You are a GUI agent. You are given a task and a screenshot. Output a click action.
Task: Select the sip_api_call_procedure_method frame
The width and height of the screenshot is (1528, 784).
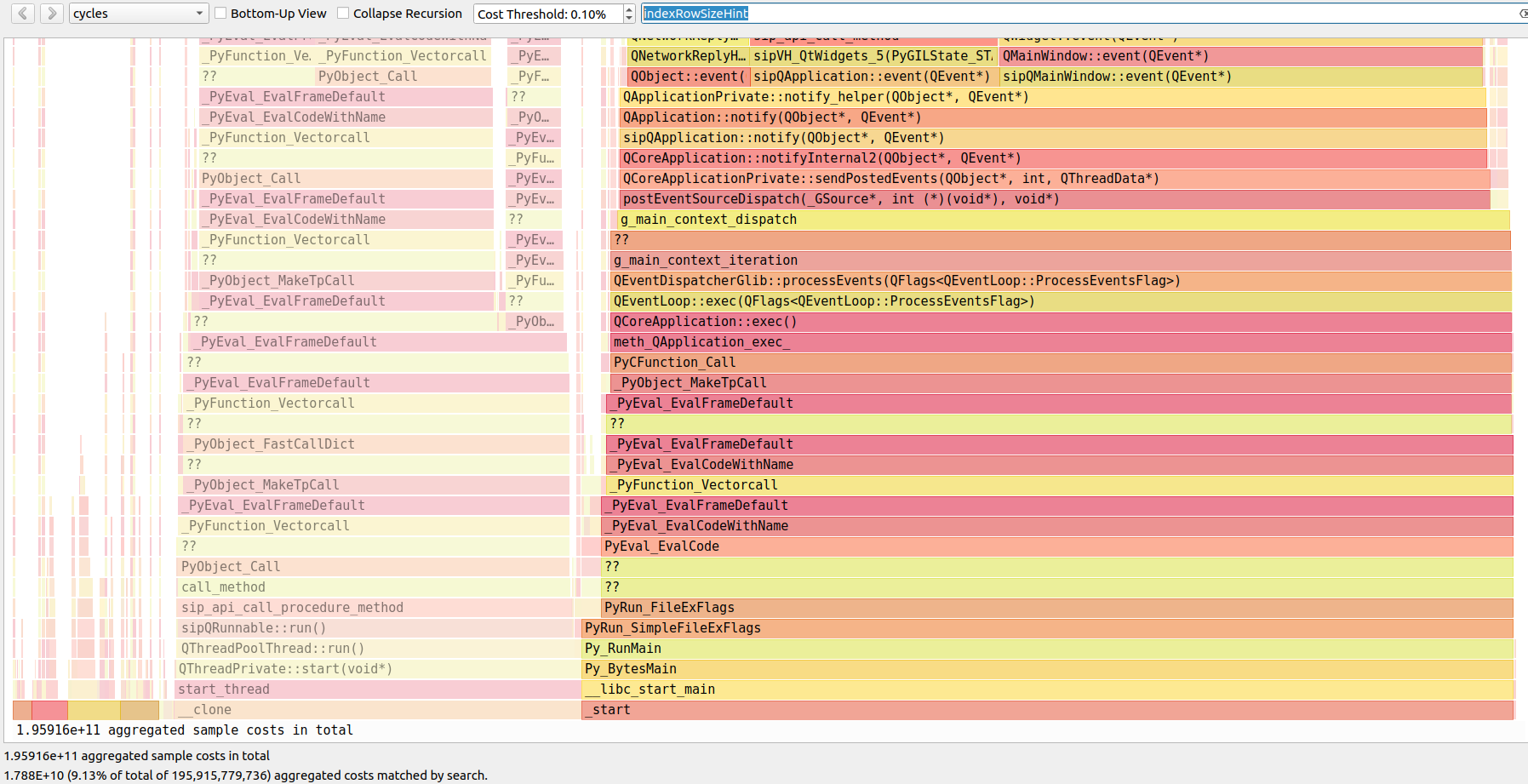(375, 608)
